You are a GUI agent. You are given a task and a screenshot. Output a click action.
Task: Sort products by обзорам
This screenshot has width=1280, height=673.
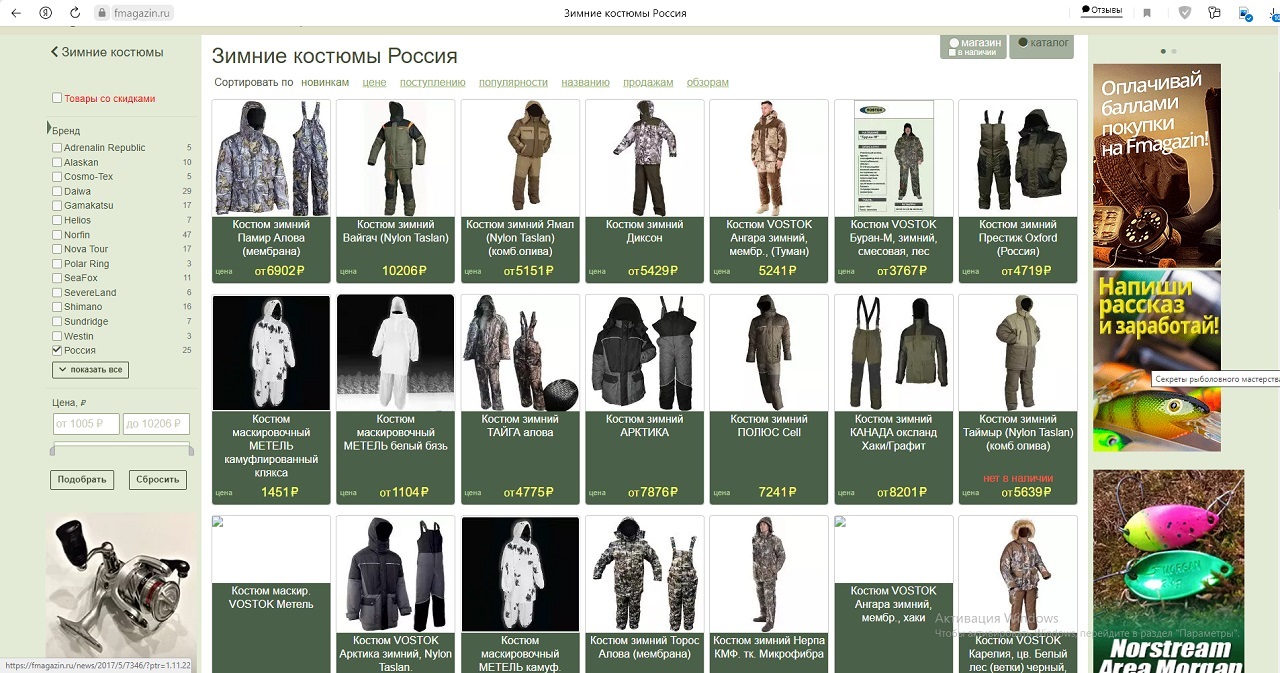[708, 82]
